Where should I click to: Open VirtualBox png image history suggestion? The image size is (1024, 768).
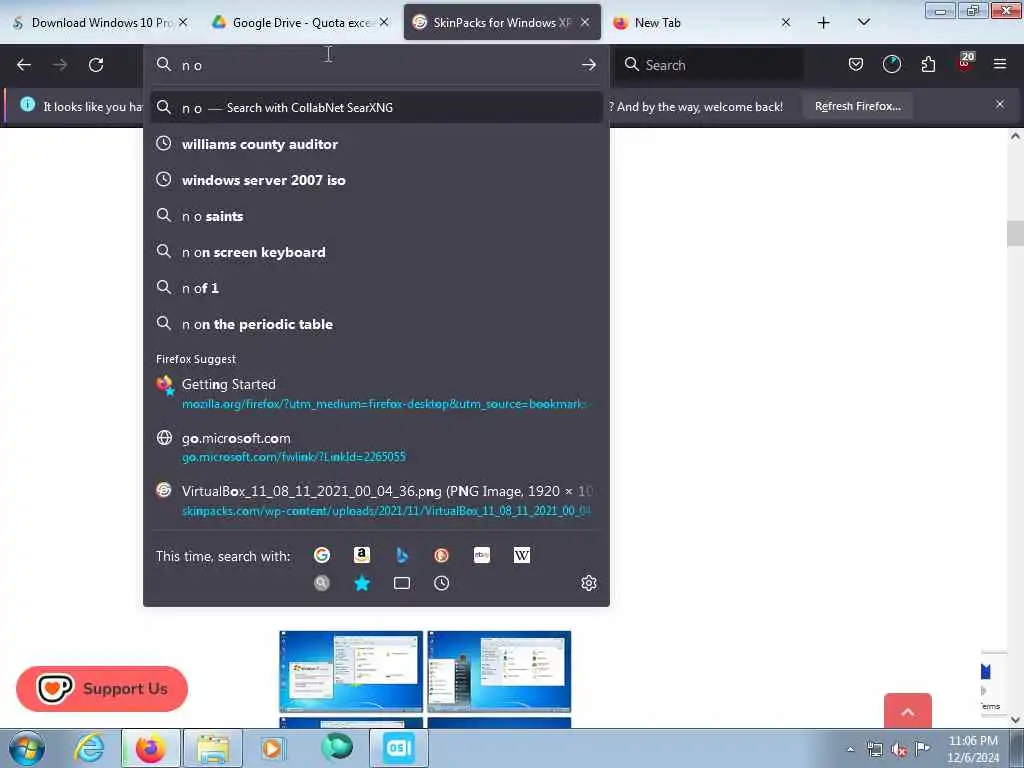coord(376,500)
